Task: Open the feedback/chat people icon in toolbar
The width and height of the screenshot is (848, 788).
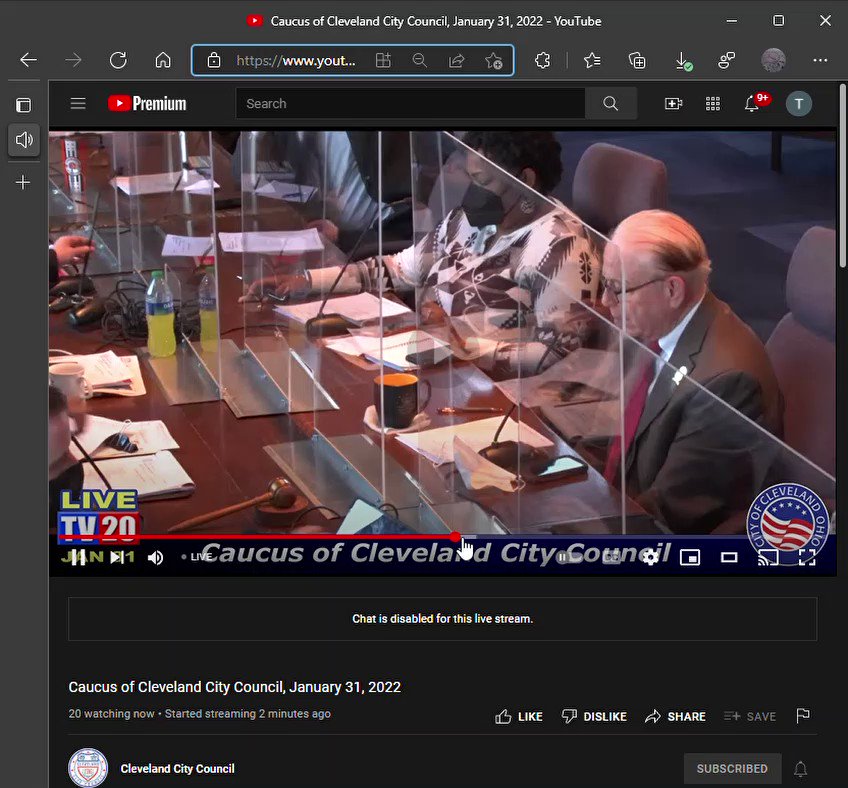Action: pos(726,60)
